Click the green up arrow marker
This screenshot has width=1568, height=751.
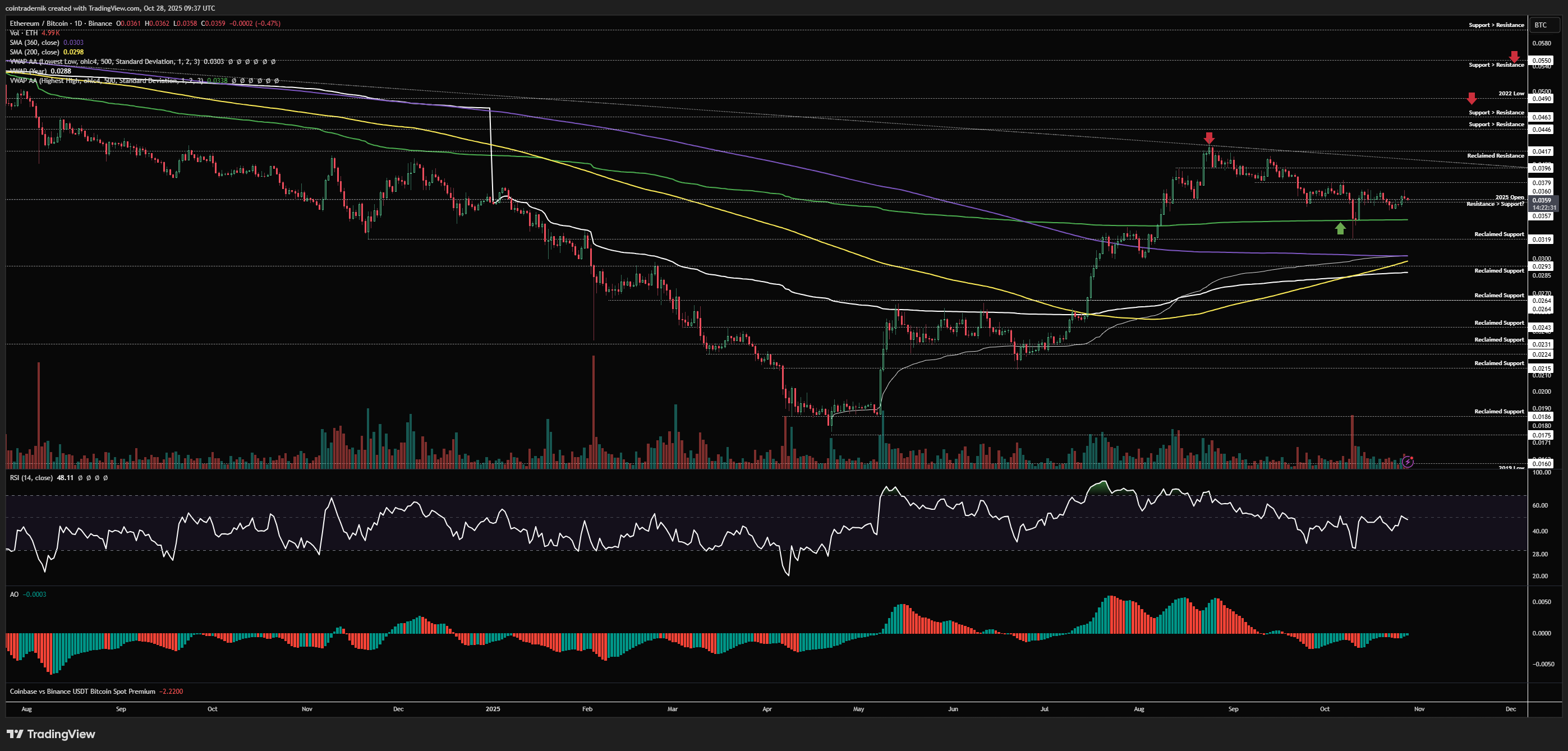tap(1340, 228)
